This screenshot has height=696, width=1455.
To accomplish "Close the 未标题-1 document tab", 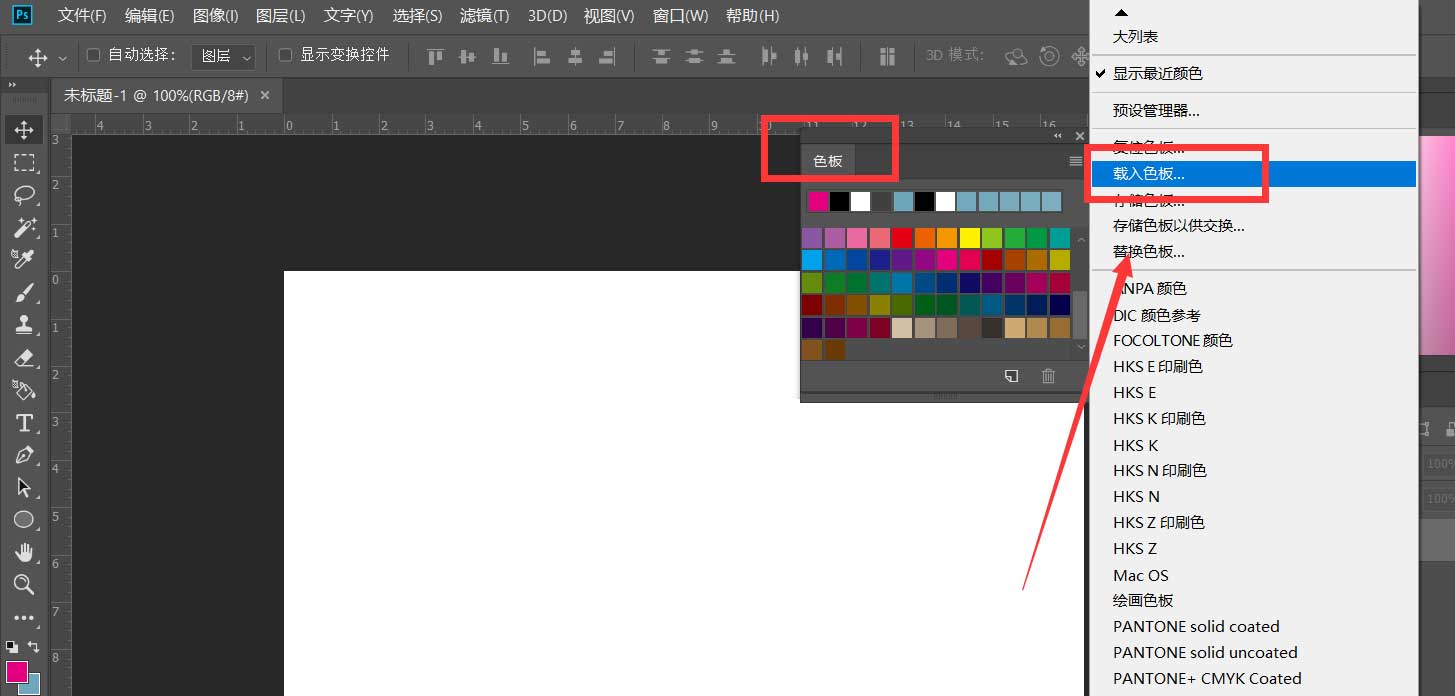I will click(265, 95).
